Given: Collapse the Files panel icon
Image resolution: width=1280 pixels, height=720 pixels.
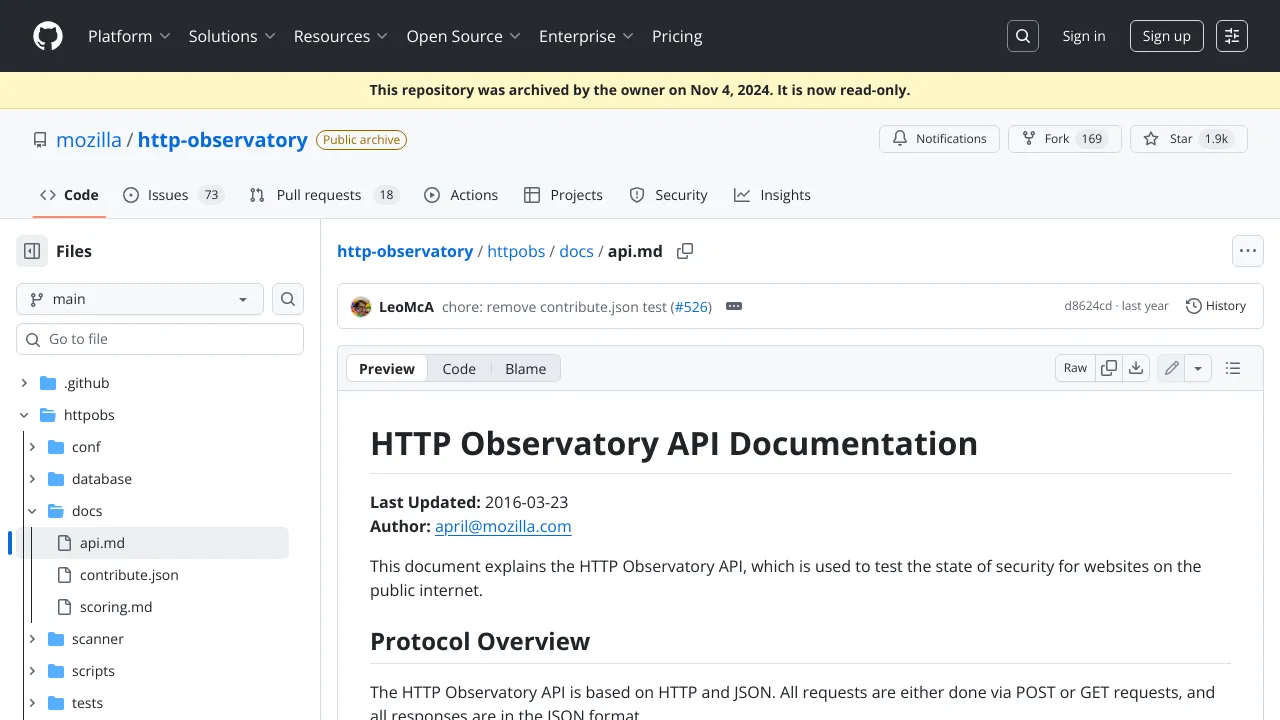Looking at the screenshot, I should [x=32, y=251].
